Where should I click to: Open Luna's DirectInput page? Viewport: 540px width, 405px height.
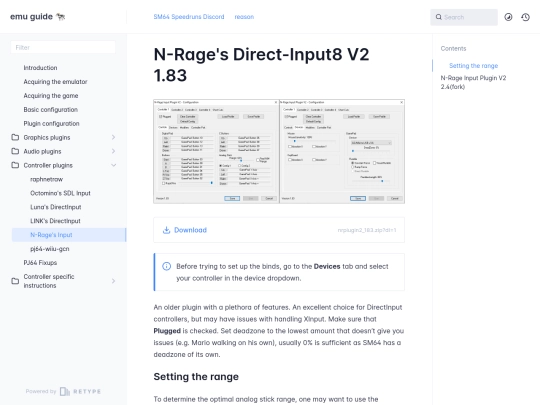55,207
